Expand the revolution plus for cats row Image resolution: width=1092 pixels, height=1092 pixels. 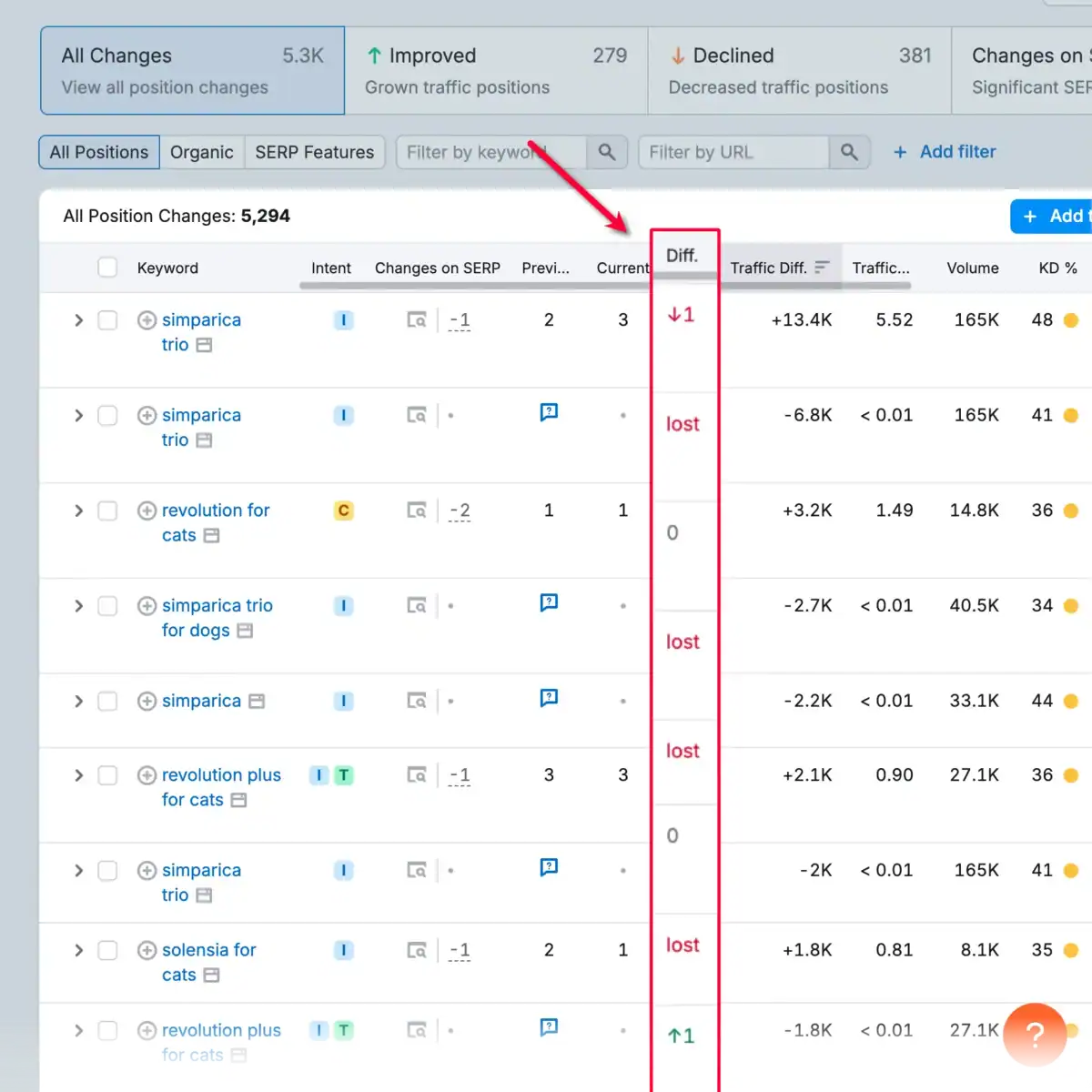point(78,774)
